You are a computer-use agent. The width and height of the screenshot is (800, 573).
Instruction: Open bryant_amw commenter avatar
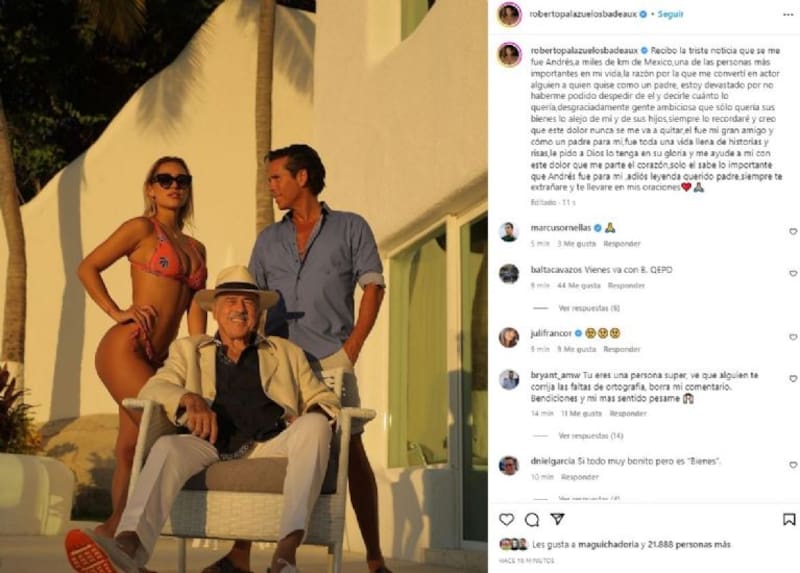(509, 379)
